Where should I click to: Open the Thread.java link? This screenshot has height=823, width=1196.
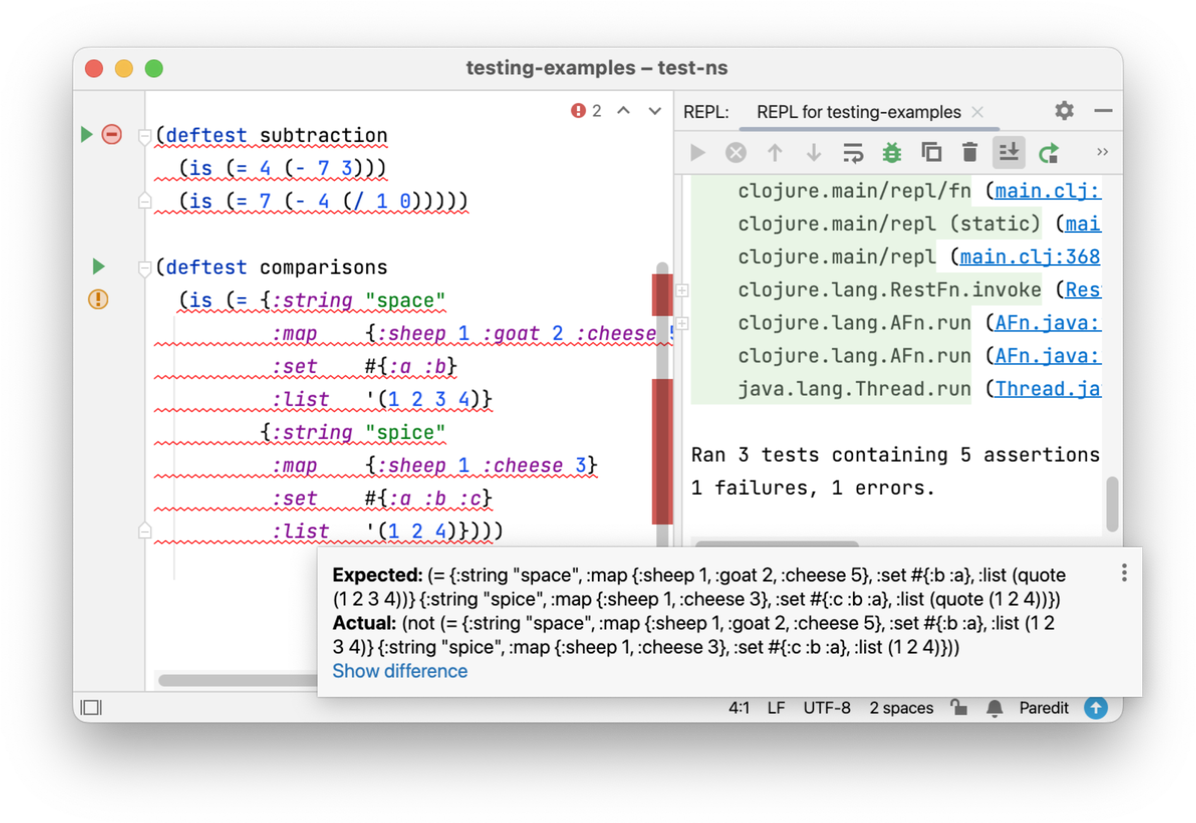click(1047, 389)
